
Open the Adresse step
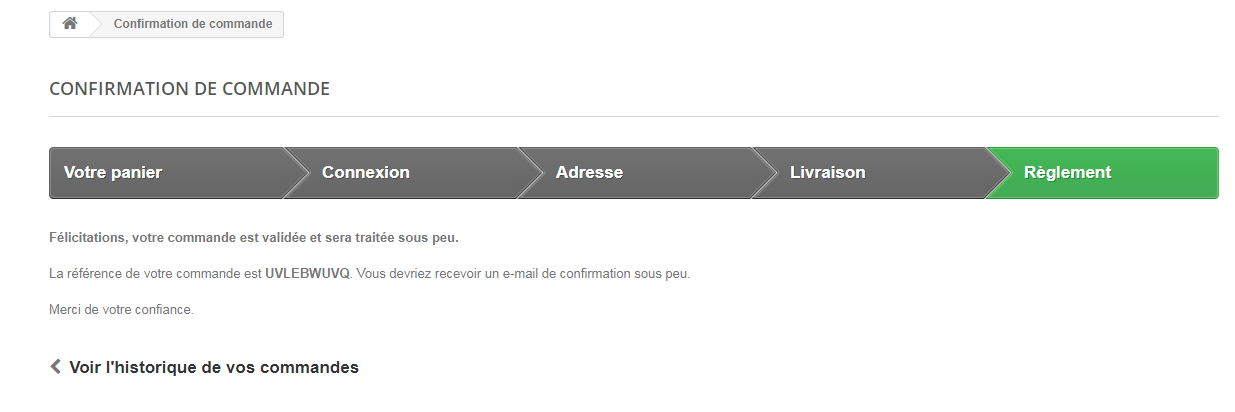(589, 173)
